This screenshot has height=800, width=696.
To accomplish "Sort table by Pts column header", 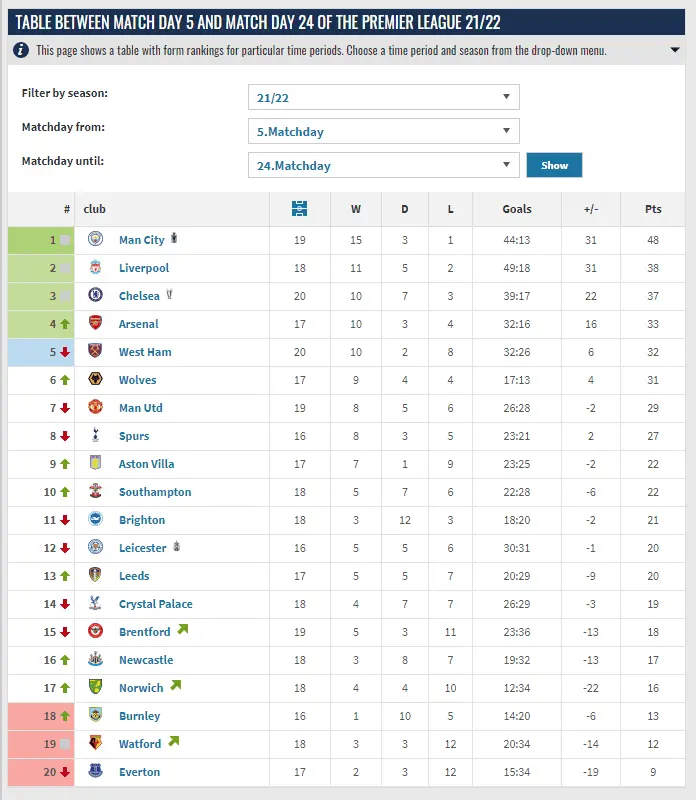I will click(x=653, y=209).
